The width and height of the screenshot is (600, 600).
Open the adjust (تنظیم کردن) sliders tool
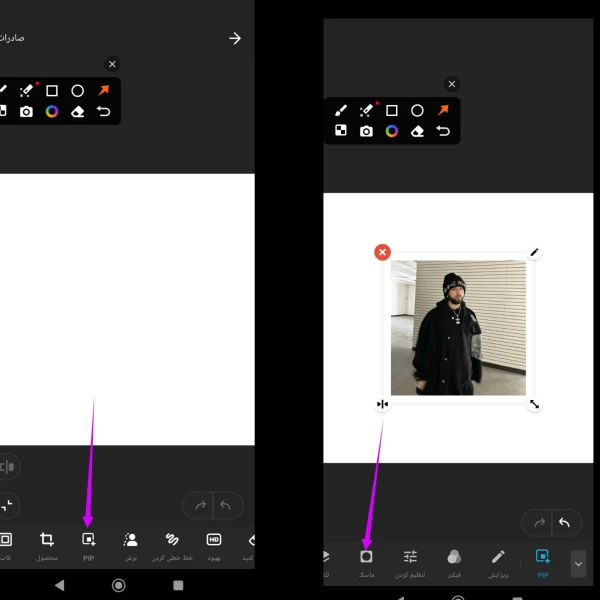[410, 563]
